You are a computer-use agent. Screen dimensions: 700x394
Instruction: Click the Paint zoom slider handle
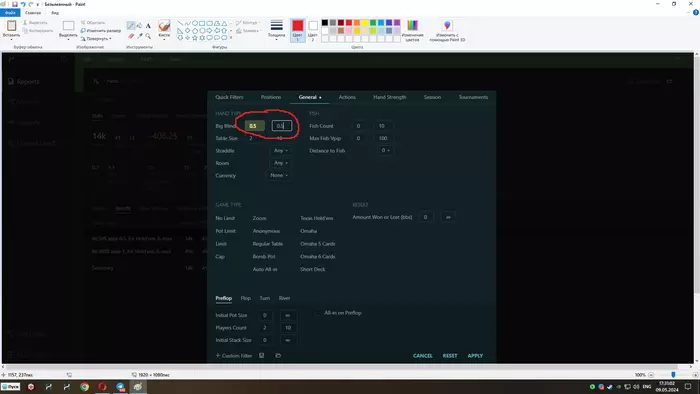[x=673, y=375]
